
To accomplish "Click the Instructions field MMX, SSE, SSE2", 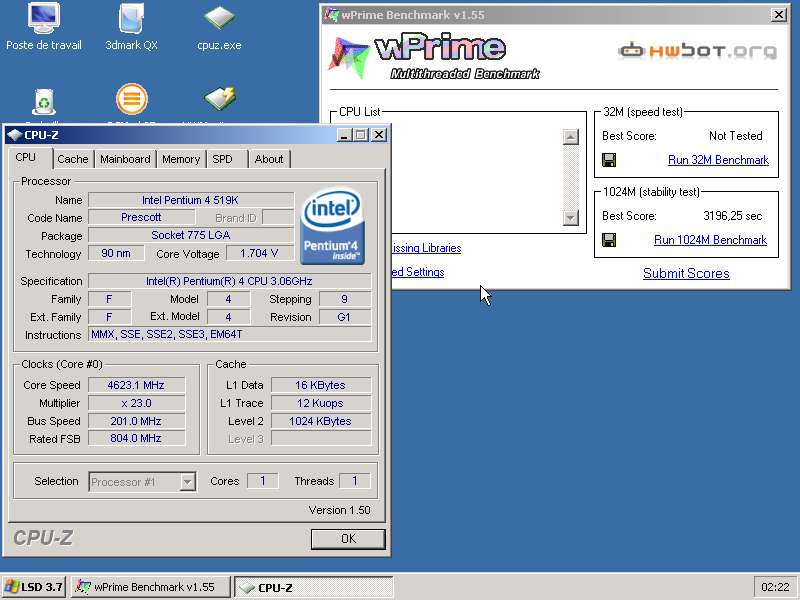I will point(230,334).
